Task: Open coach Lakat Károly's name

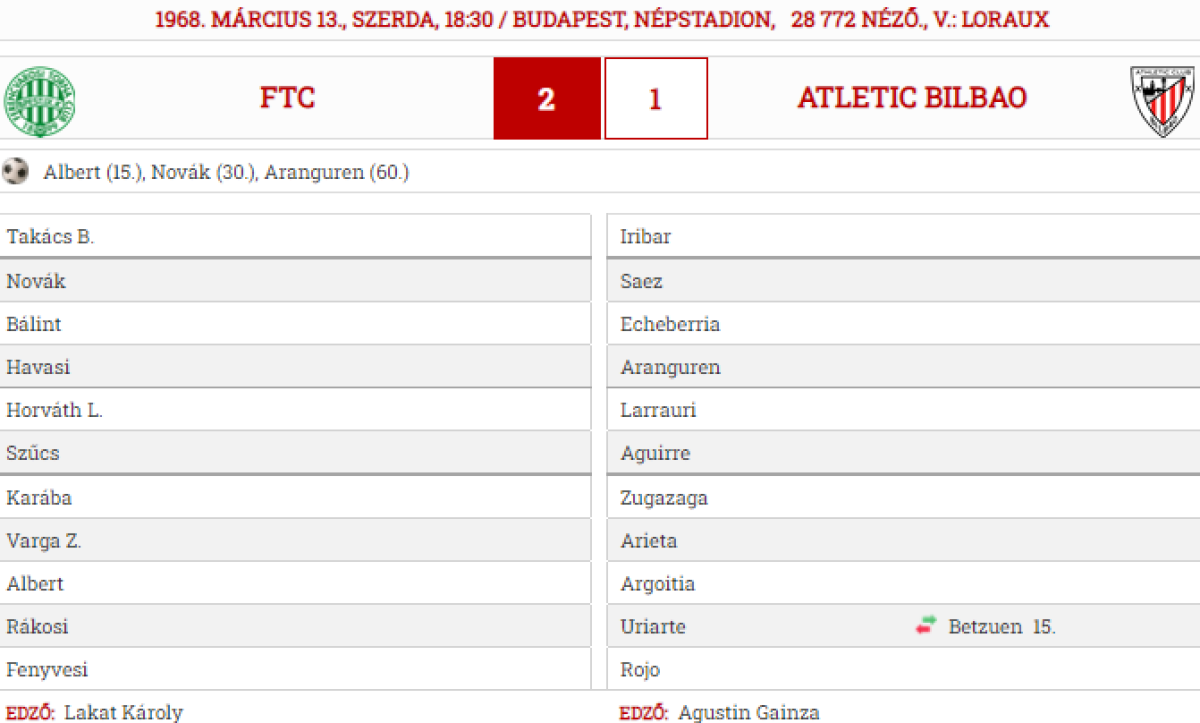Action: (123, 713)
